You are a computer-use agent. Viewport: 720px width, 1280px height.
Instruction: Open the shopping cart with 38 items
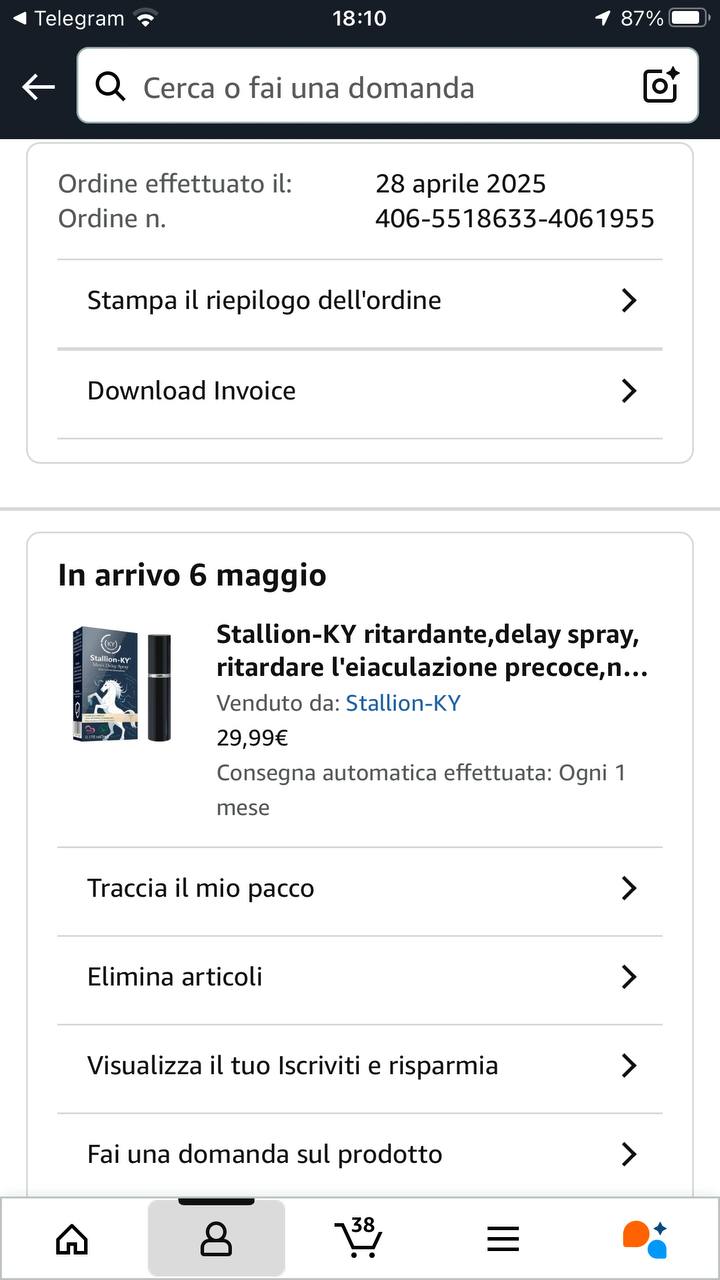click(x=357, y=1238)
